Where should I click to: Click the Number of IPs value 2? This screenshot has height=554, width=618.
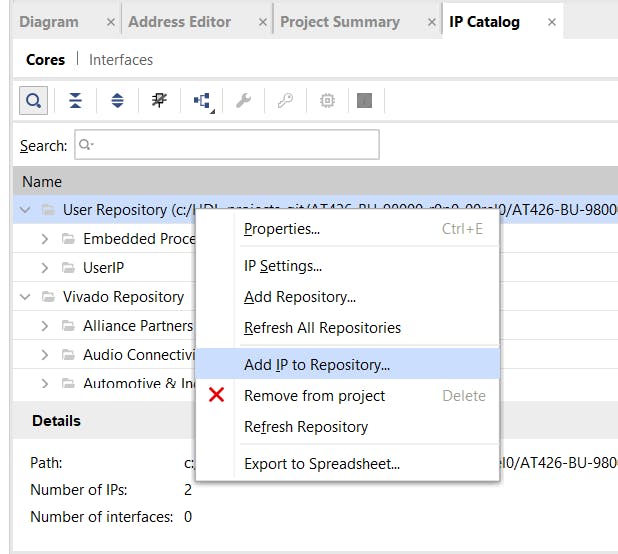click(188, 490)
